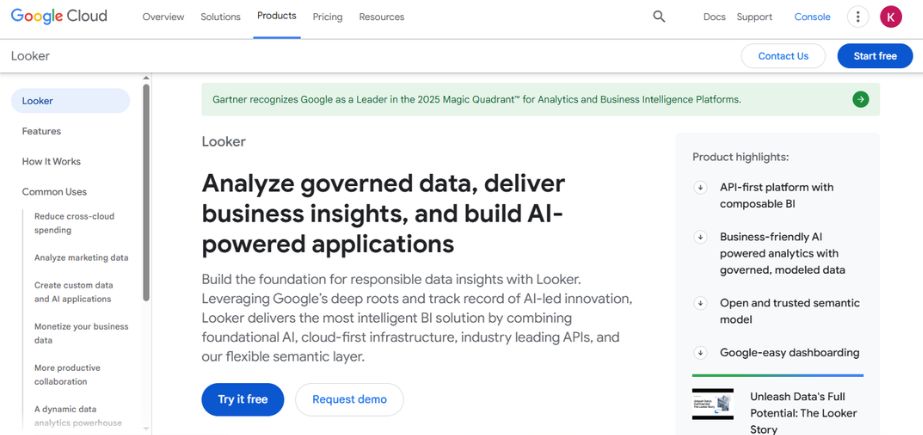Open the Support link
Screen dimensions: 923x435
(754, 17)
